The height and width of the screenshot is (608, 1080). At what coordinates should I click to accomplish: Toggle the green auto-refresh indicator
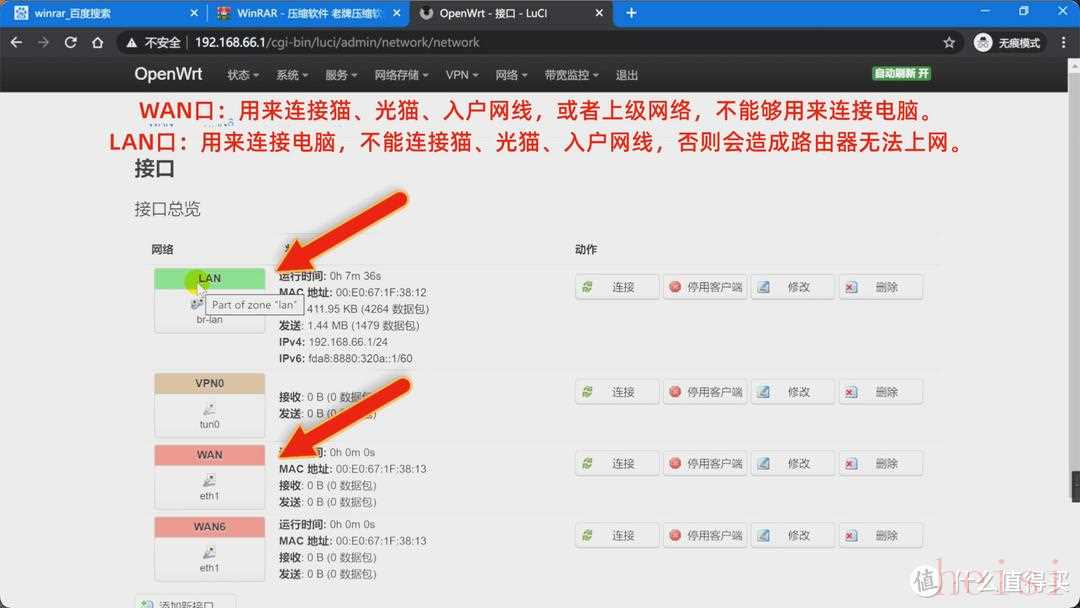pyautogui.click(x=901, y=74)
